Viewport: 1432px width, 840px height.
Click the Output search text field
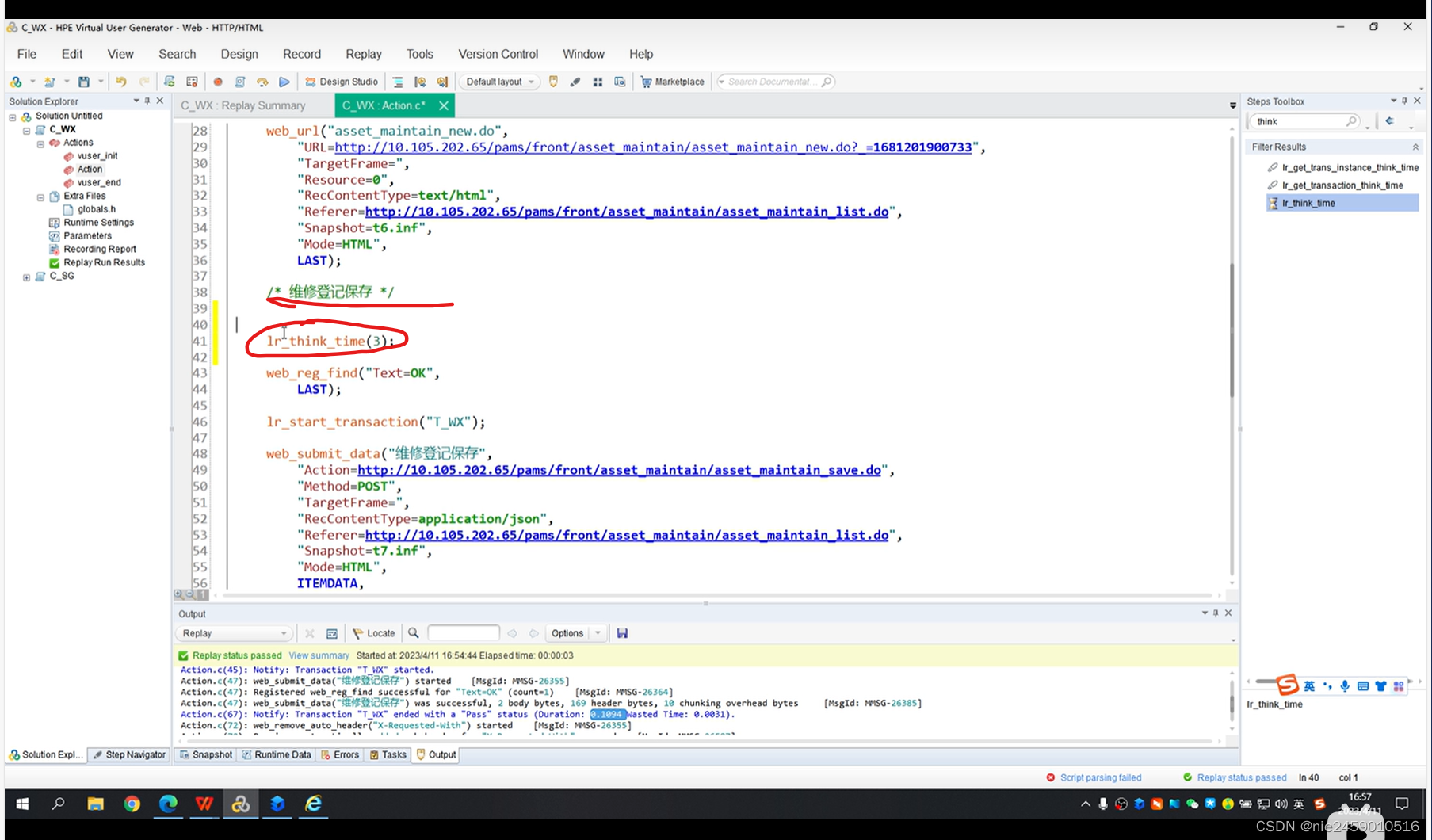click(x=464, y=633)
